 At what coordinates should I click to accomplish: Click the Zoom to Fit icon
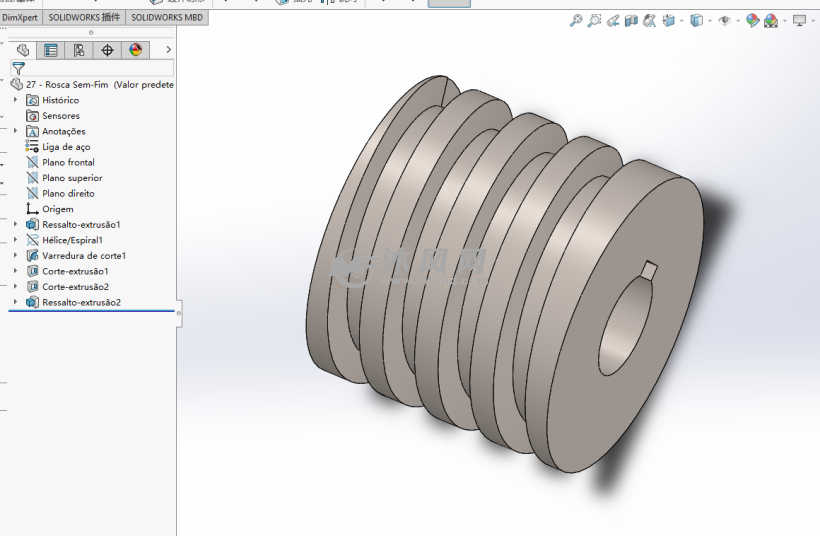pos(576,20)
